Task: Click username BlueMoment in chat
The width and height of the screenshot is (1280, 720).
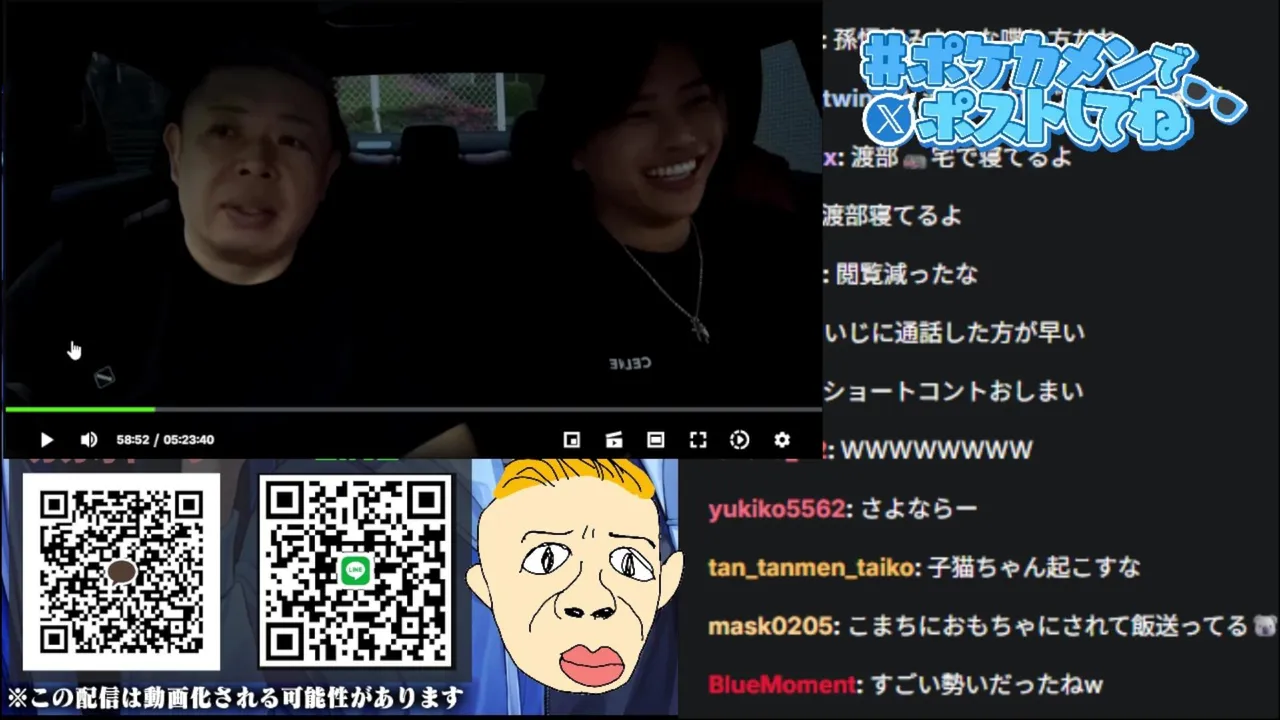Action: pyautogui.click(x=782, y=685)
